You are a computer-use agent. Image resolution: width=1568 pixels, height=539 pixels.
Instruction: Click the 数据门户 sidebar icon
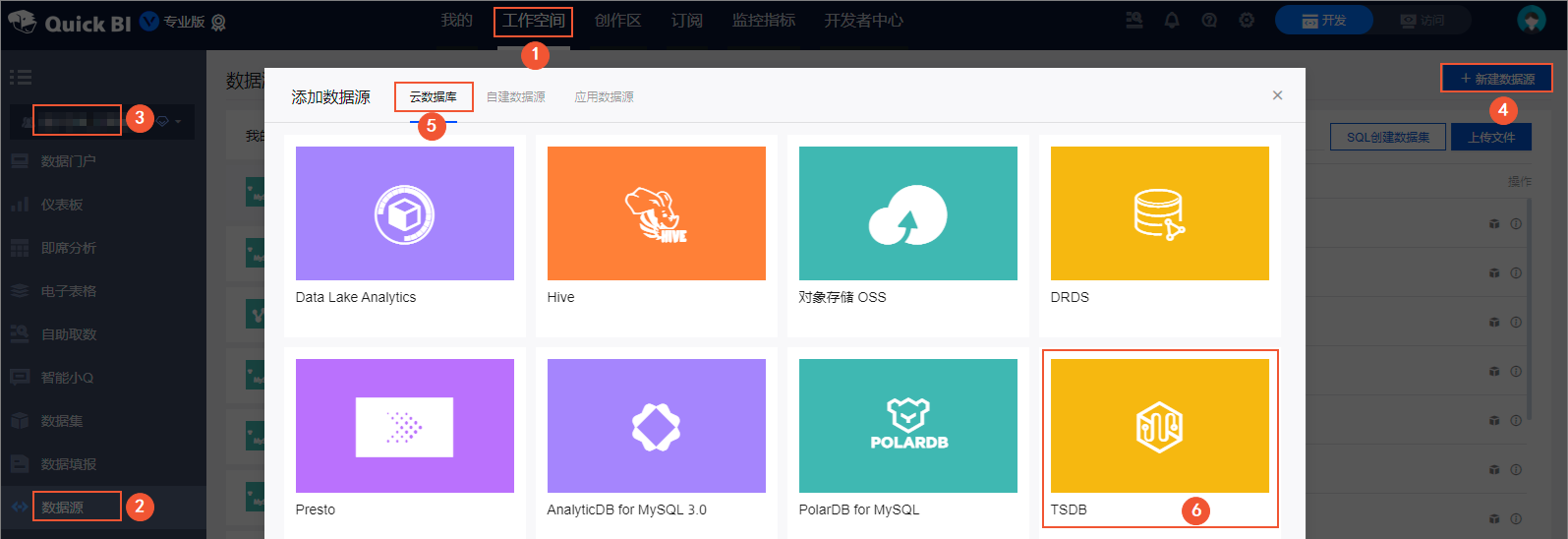click(x=20, y=160)
